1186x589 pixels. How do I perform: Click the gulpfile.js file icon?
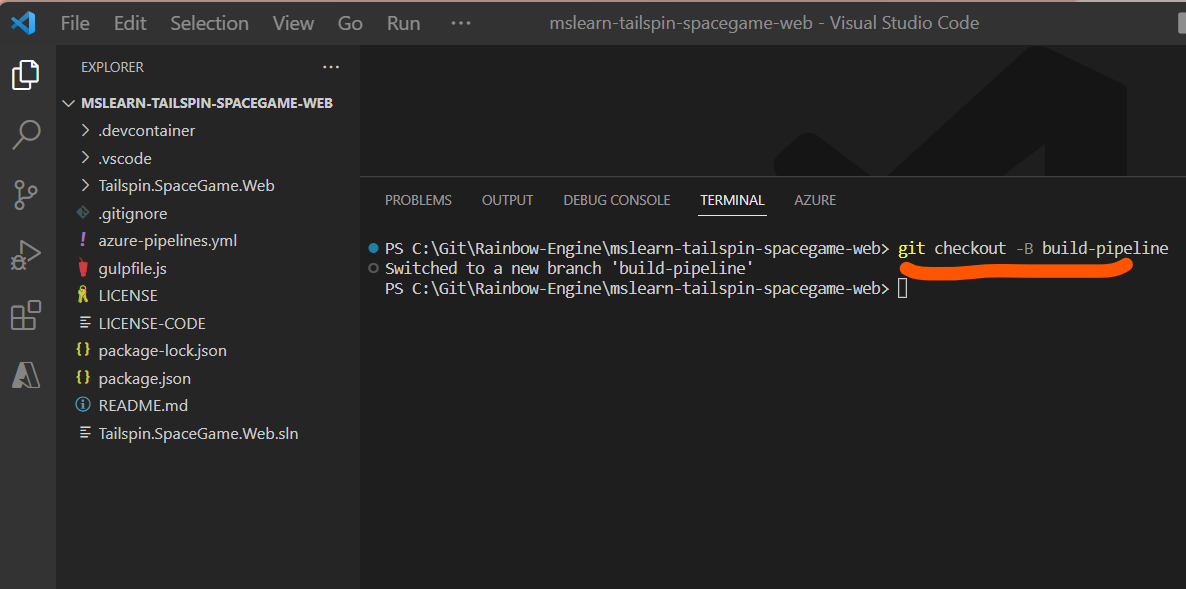tap(83, 268)
